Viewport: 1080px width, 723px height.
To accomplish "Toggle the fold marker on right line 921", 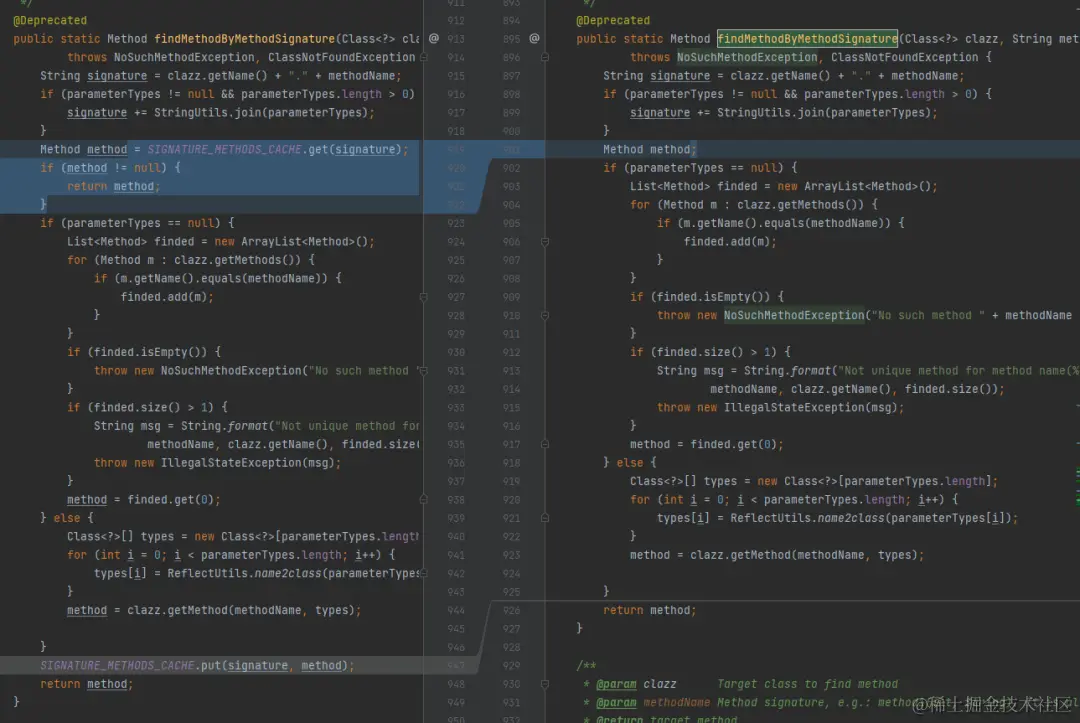I will pos(545,518).
